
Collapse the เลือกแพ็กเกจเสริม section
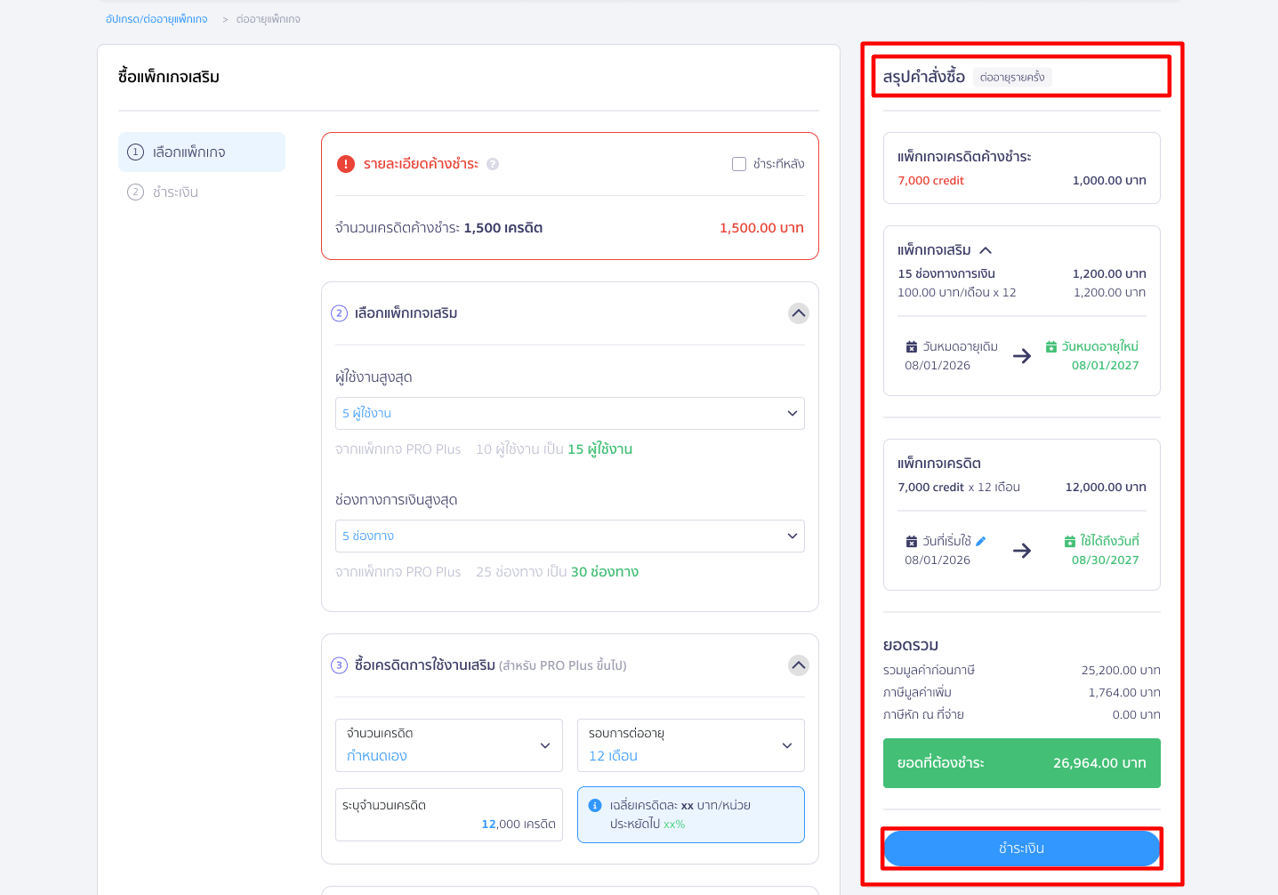[x=798, y=313]
